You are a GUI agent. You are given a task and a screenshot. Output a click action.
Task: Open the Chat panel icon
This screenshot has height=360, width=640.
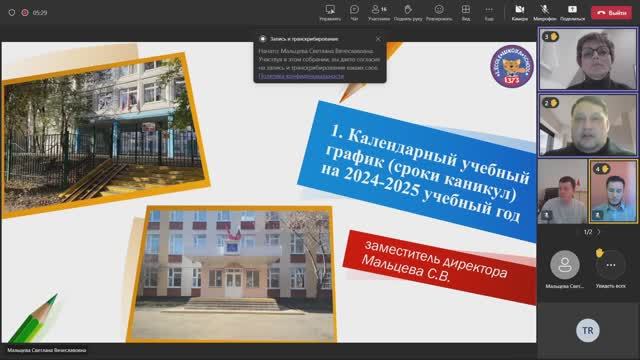(354, 12)
